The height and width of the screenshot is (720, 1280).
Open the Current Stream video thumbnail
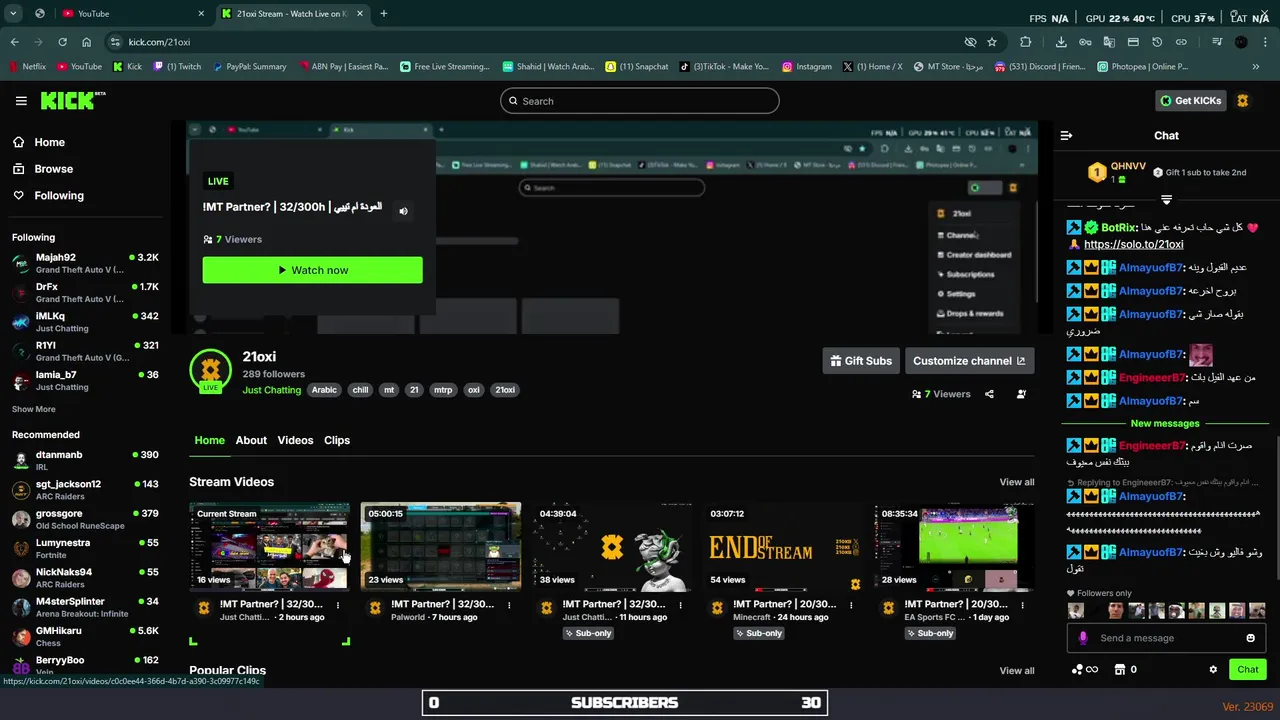pyautogui.click(x=270, y=546)
